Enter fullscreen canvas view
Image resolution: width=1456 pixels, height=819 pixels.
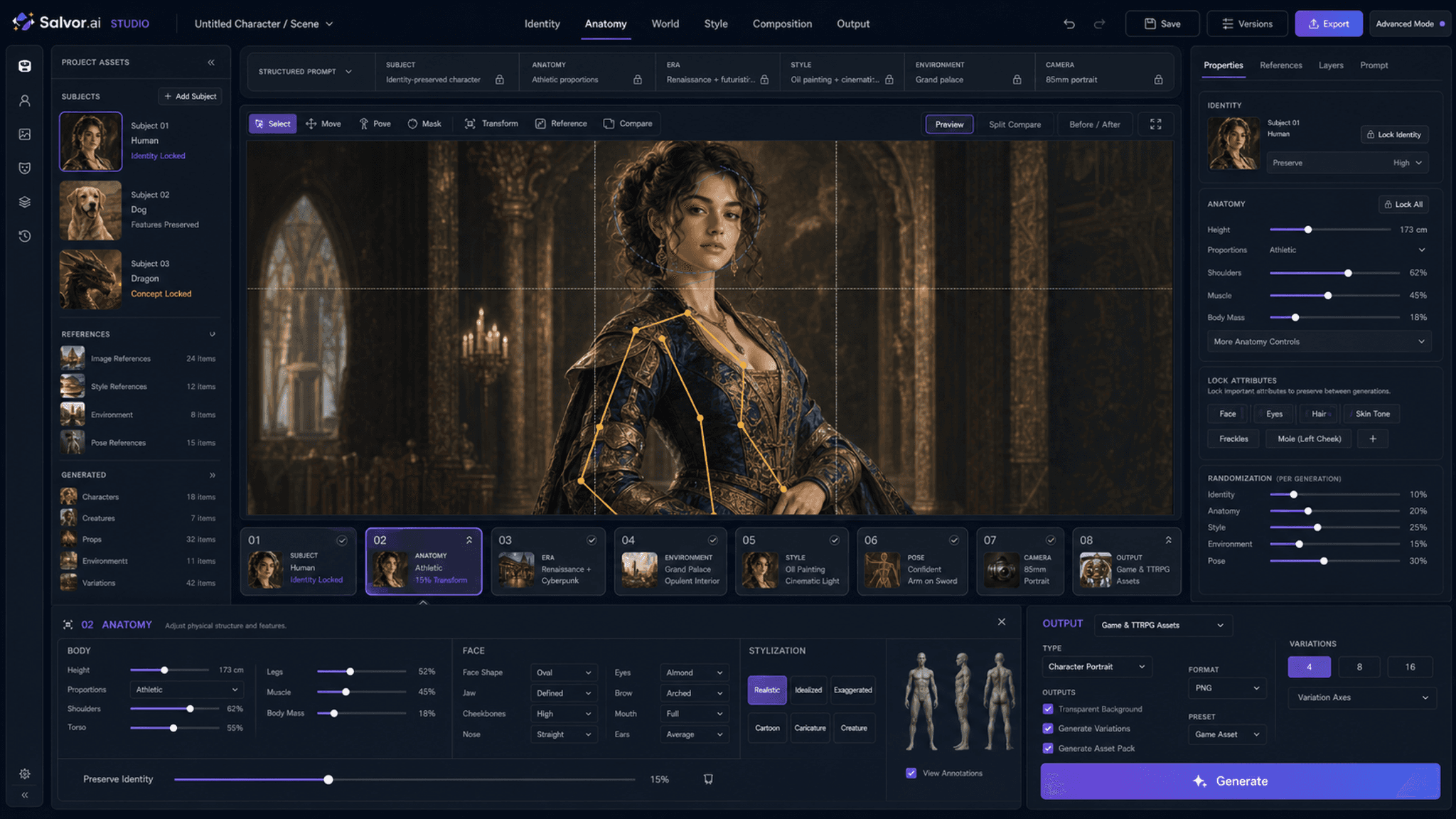tap(1156, 124)
